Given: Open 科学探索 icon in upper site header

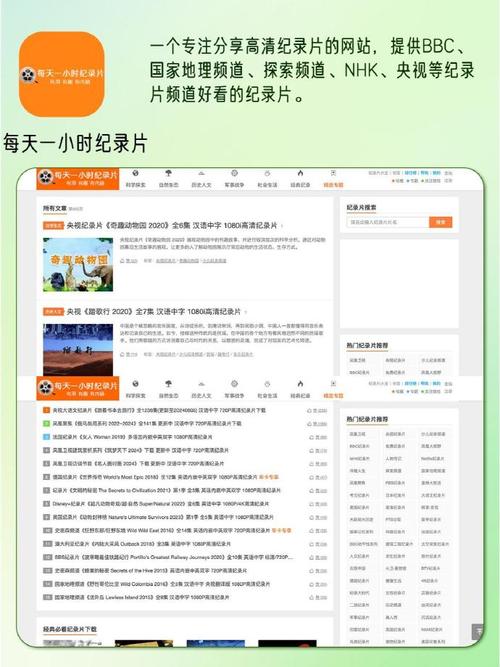Looking at the screenshot, I should point(135,173).
